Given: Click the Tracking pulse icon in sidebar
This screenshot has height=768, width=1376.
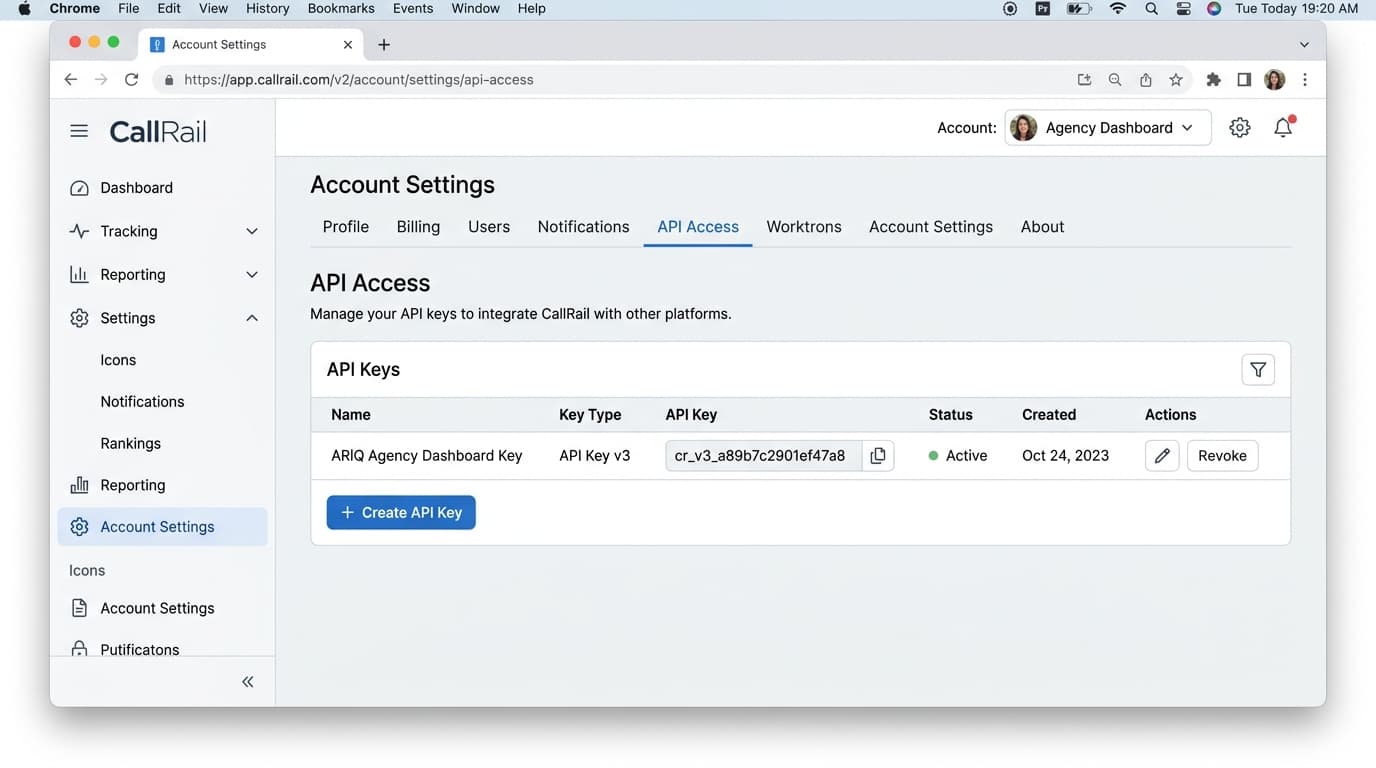Looking at the screenshot, I should coord(79,231).
